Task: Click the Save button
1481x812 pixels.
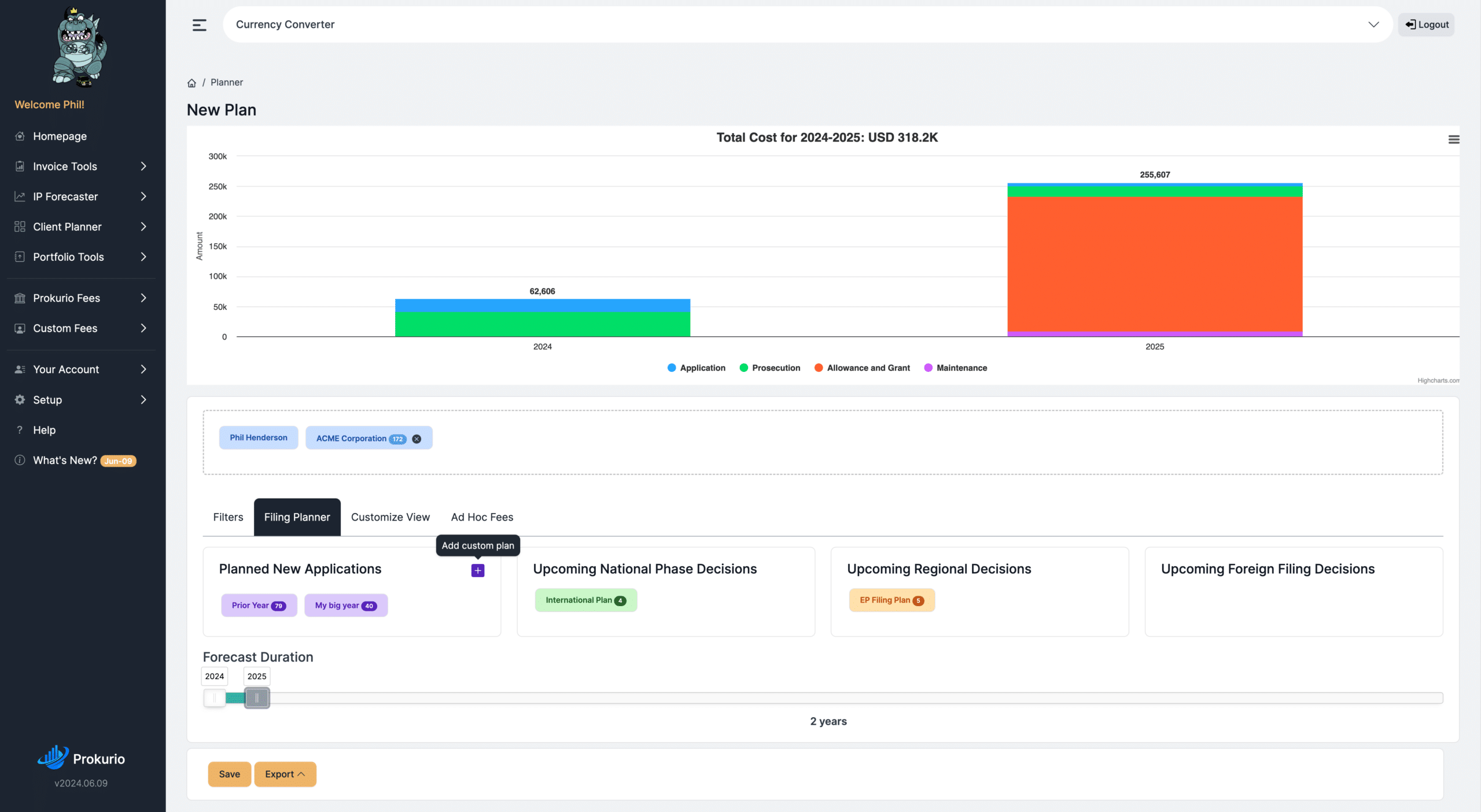Action: [229, 774]
